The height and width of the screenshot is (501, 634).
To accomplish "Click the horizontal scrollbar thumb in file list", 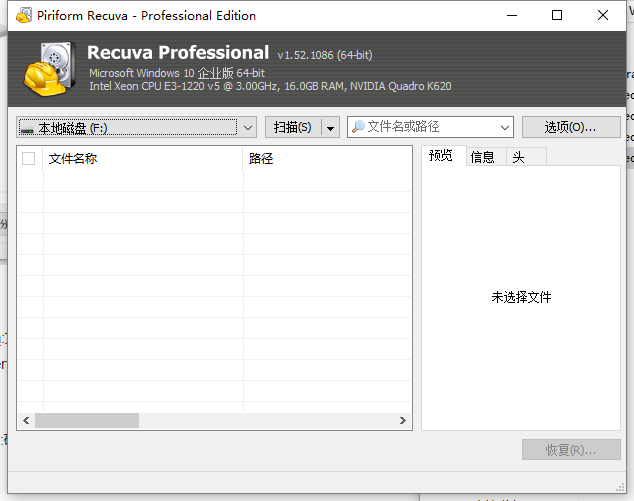I will point(87,421).
